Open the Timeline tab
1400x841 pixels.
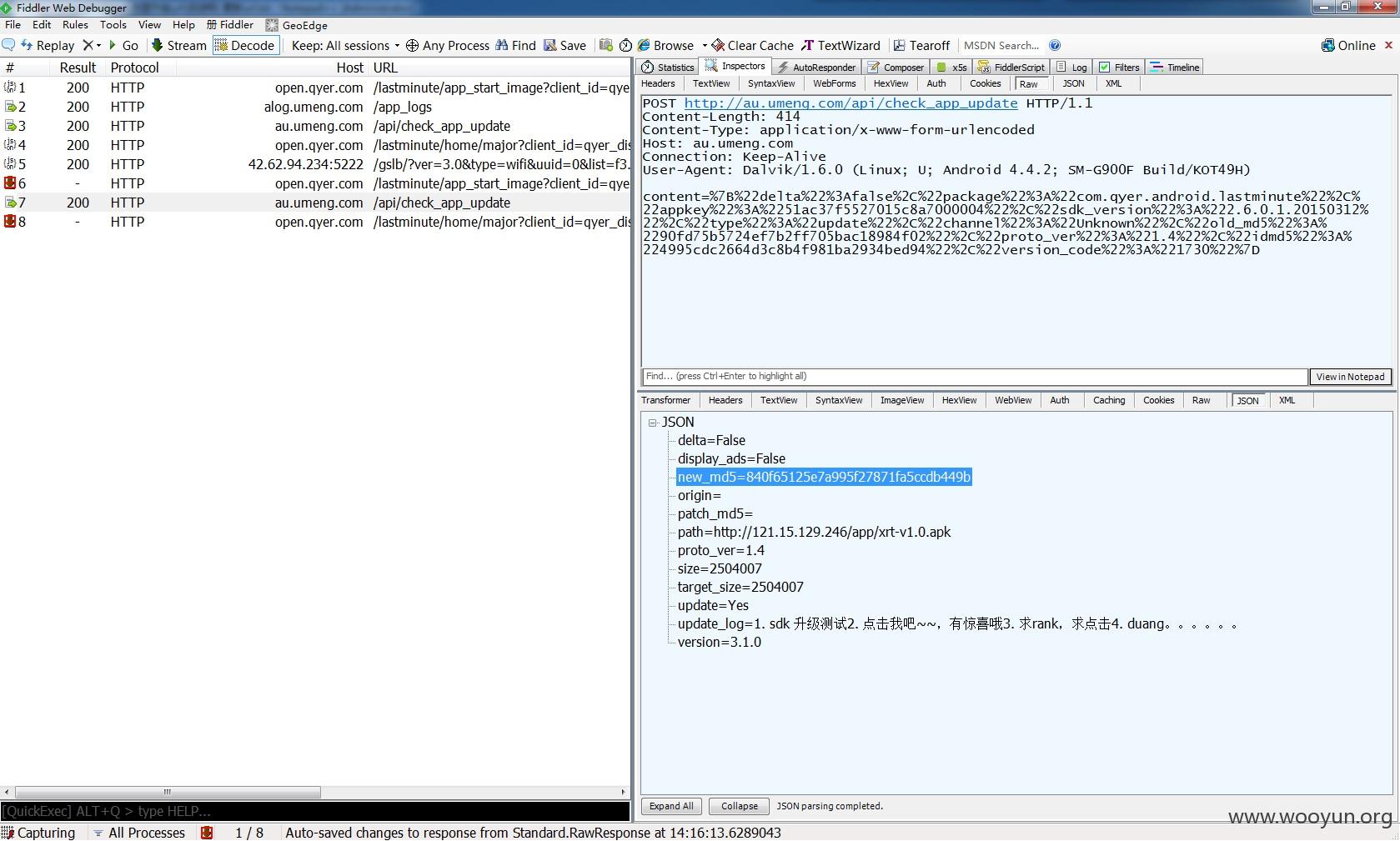coord(1176,67)
